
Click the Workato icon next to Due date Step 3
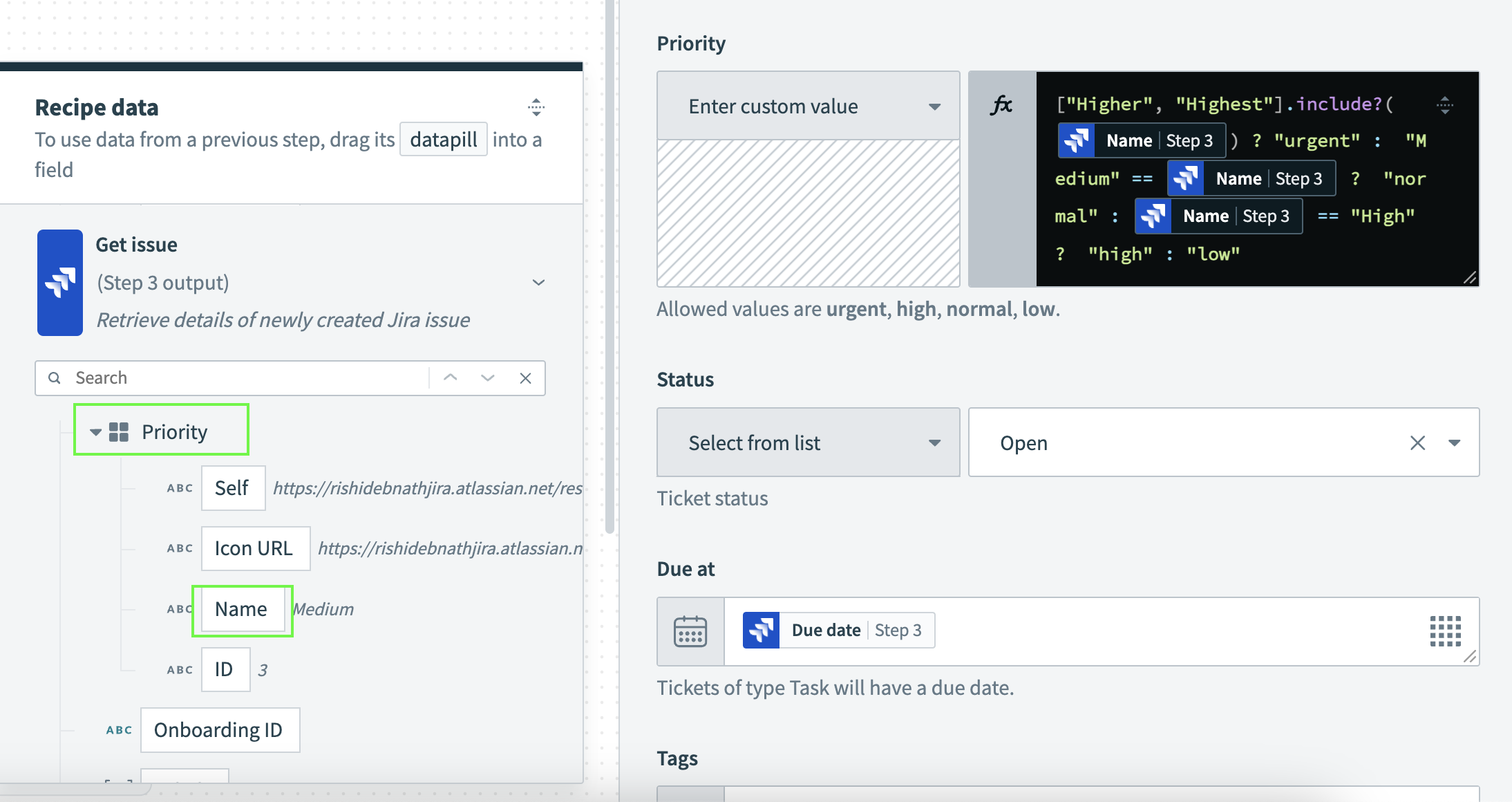pos(762,630)
